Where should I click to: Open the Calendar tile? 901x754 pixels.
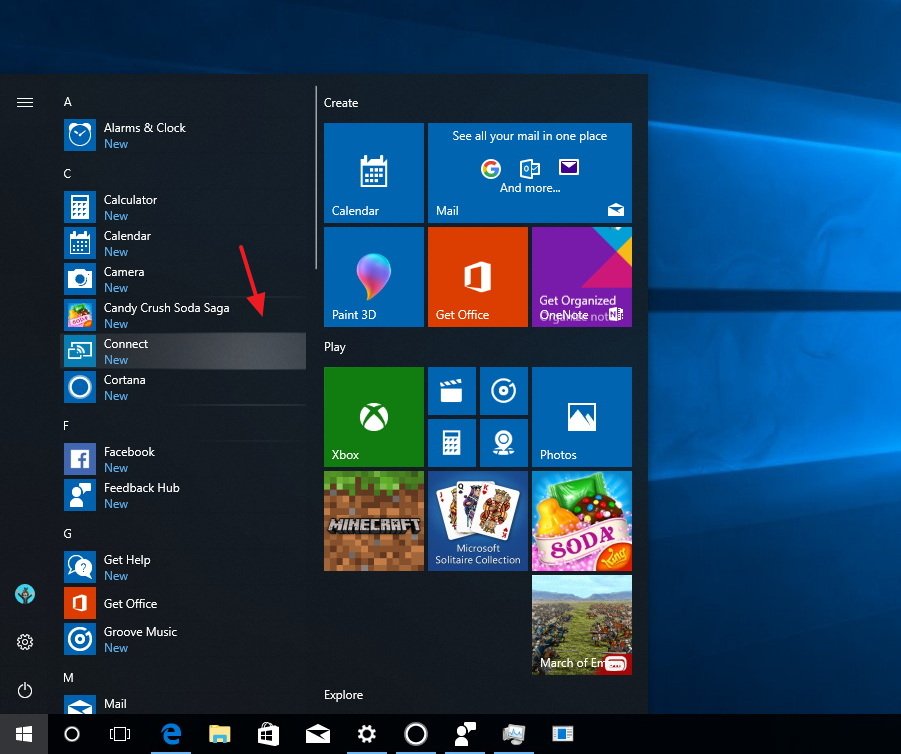(373, 172)
